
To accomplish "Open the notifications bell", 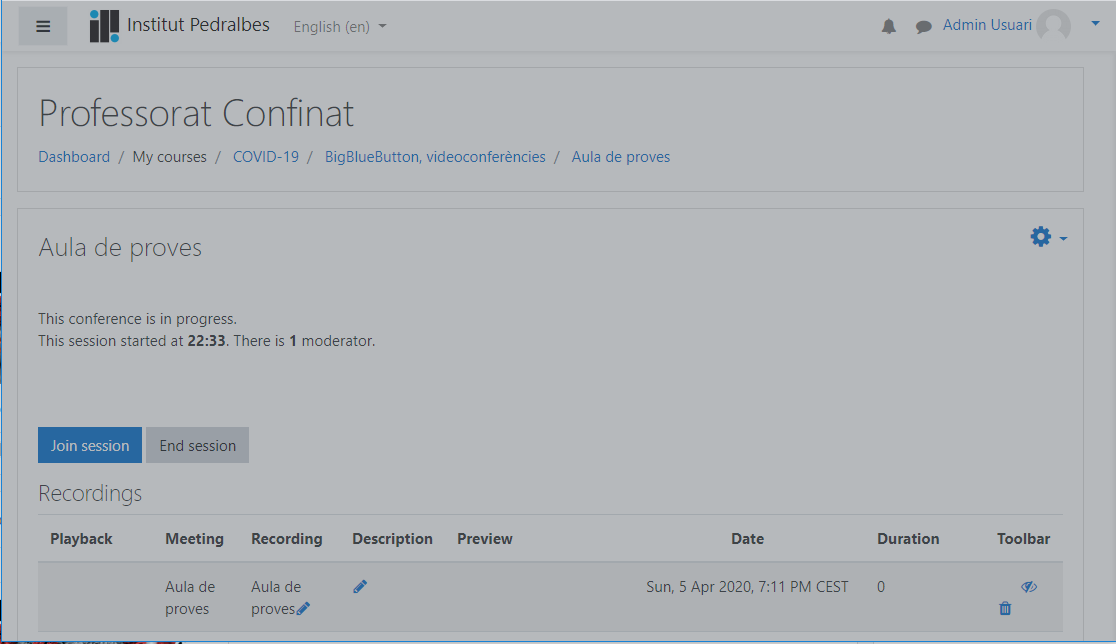I will pyautogui.click(x=888, y=26).
